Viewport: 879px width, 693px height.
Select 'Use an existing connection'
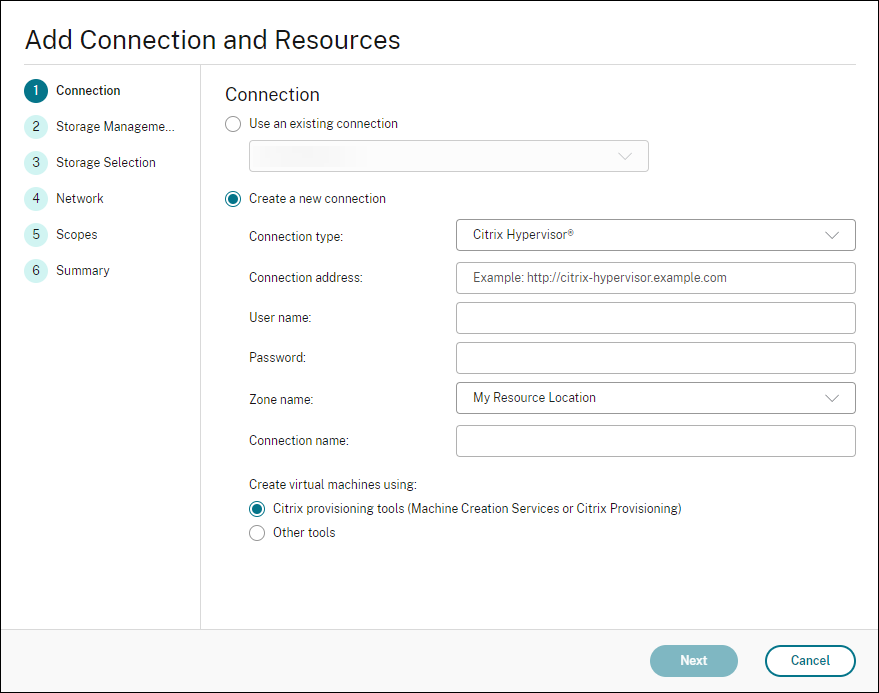[x=232, y=124]
